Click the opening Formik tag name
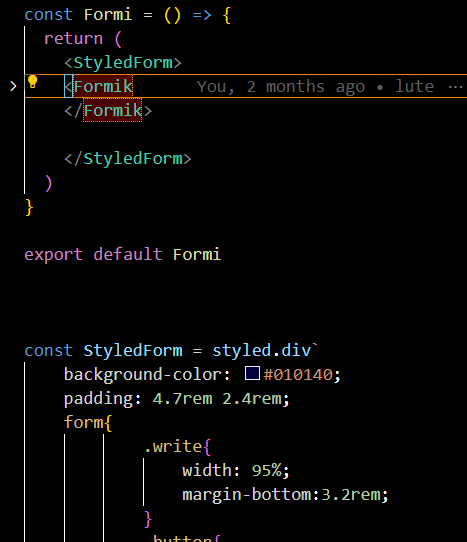467x542 pixels. tap(103, 86)
